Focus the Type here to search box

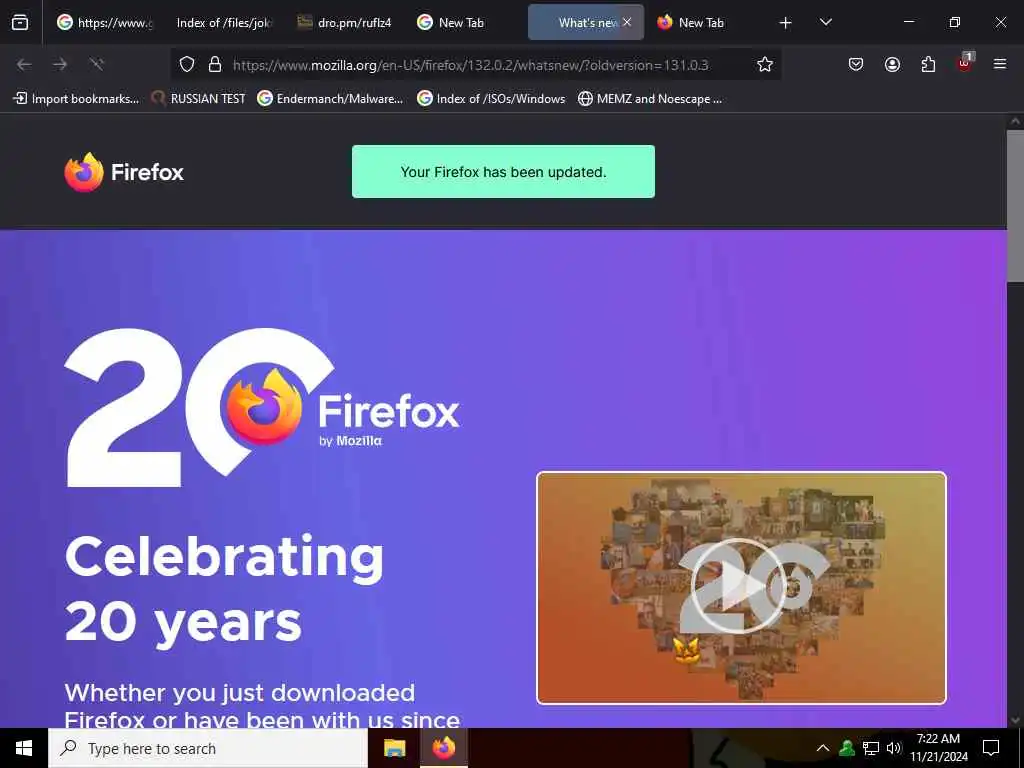click(208, 748)
